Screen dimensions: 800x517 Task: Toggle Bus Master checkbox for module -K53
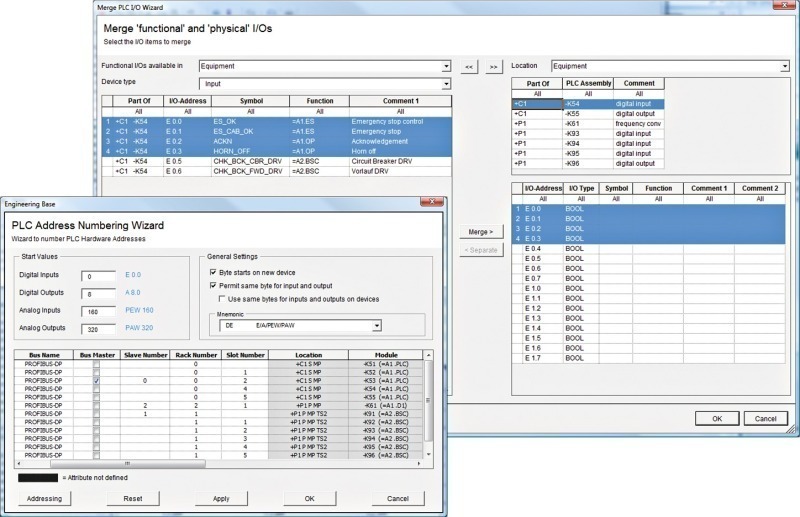tap(97, 381)
